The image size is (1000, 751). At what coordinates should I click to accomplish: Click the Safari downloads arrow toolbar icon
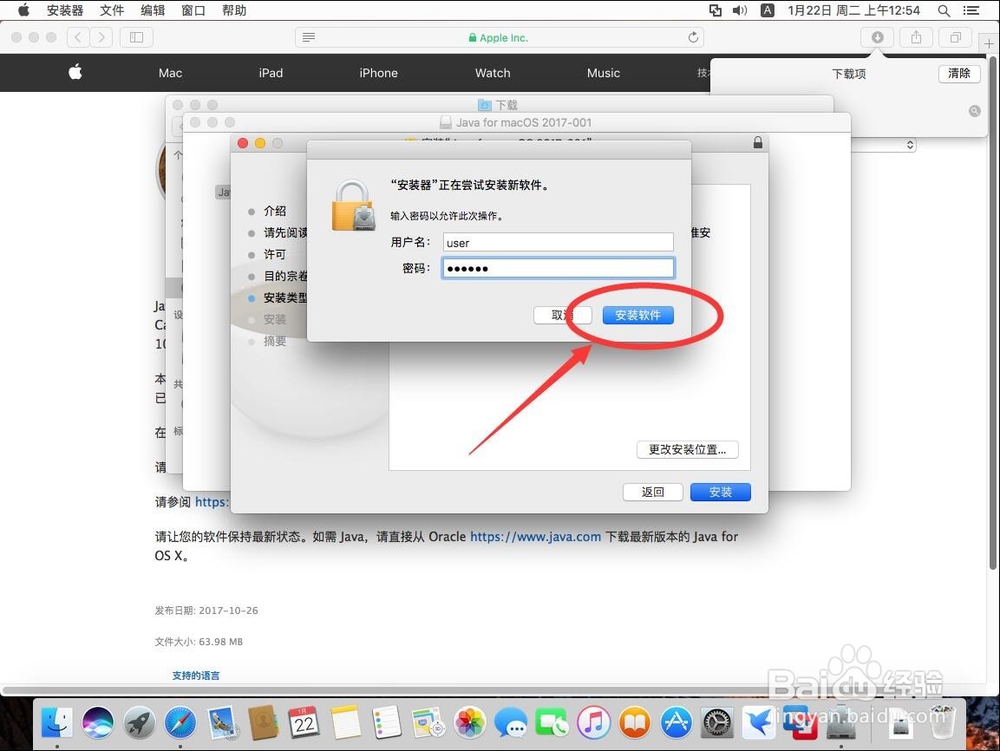(x=877, y=37)
